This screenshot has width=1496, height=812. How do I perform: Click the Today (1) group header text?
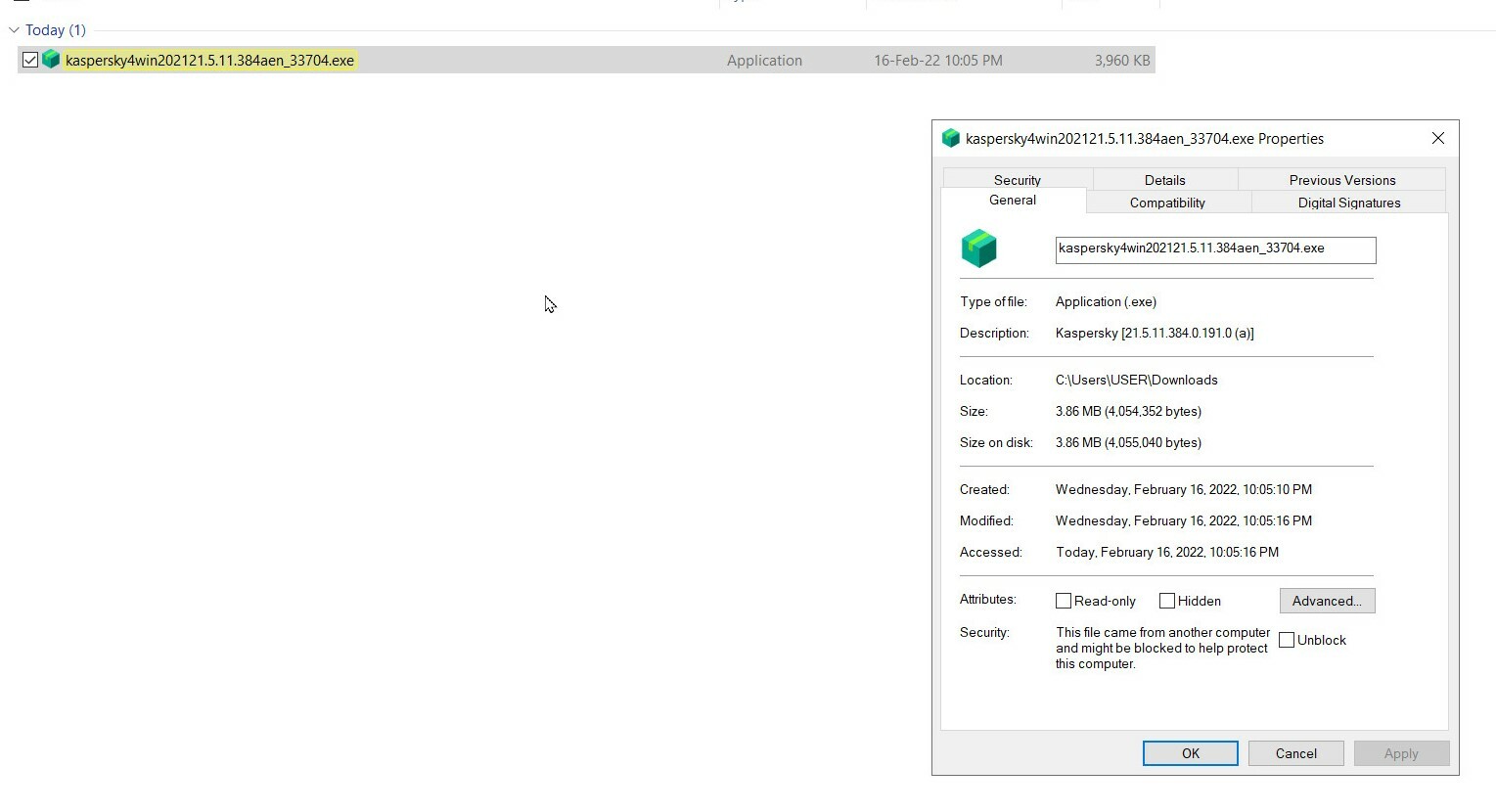coord(56,30)
